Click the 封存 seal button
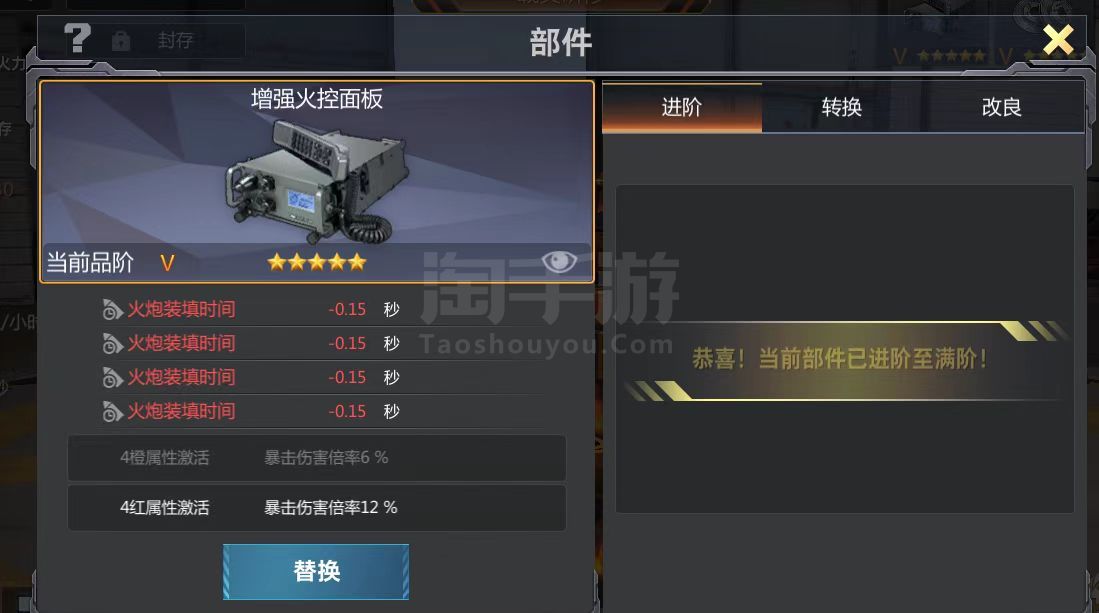The height and width of the screenshot is (613, 1099). [x=175, y=41]
